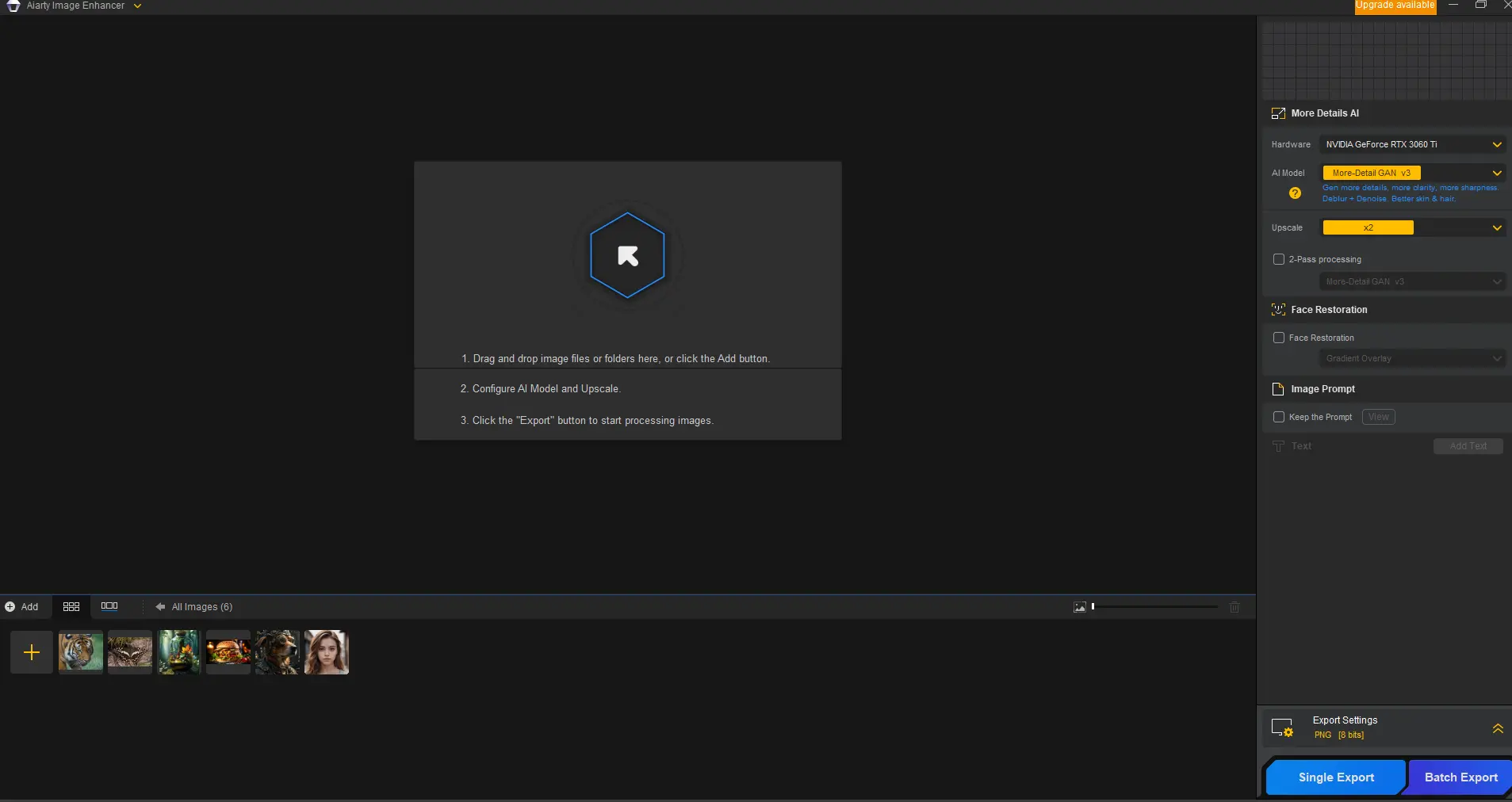This screenshot has height=802, width=1512.
Task: Click the yellow plus add-image tile
Action: point(32,652)
